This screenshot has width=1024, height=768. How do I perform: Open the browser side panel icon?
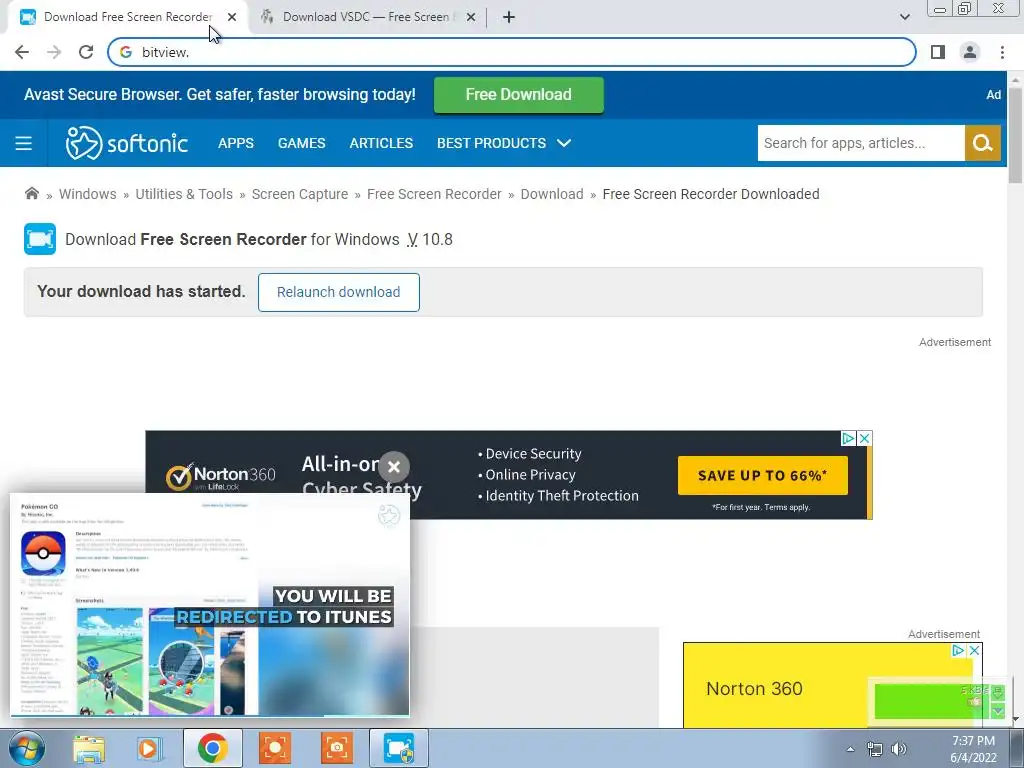click(x=938, y=52)
